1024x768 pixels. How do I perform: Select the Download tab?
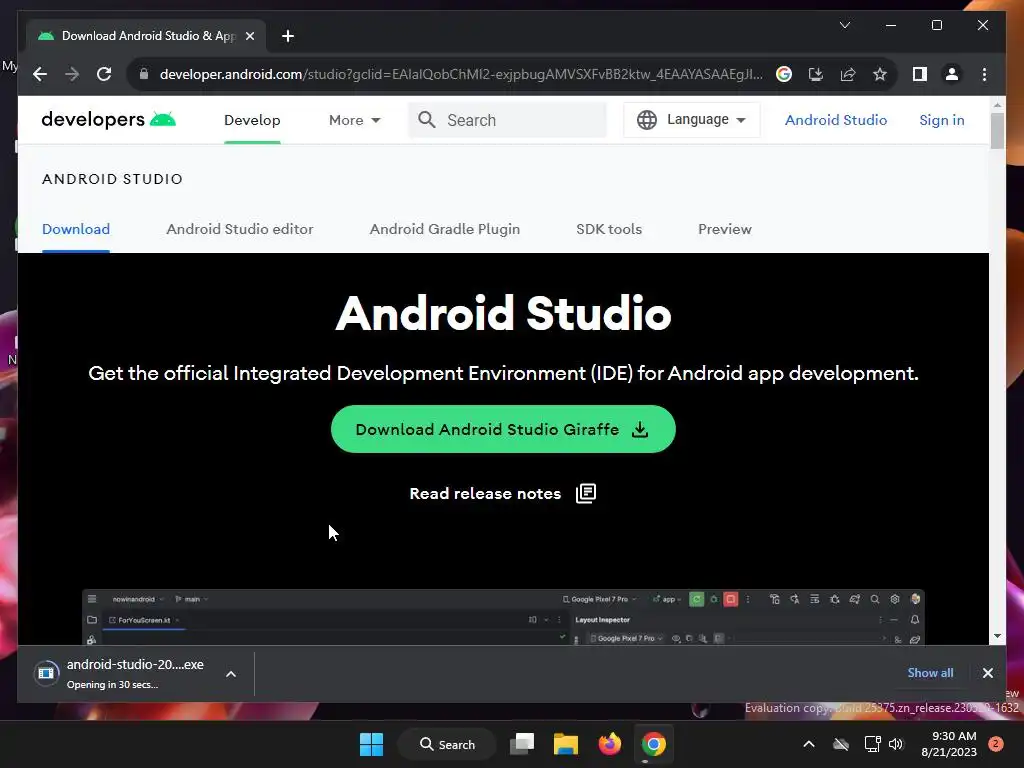pyautogui.click(x=76, y=229)
